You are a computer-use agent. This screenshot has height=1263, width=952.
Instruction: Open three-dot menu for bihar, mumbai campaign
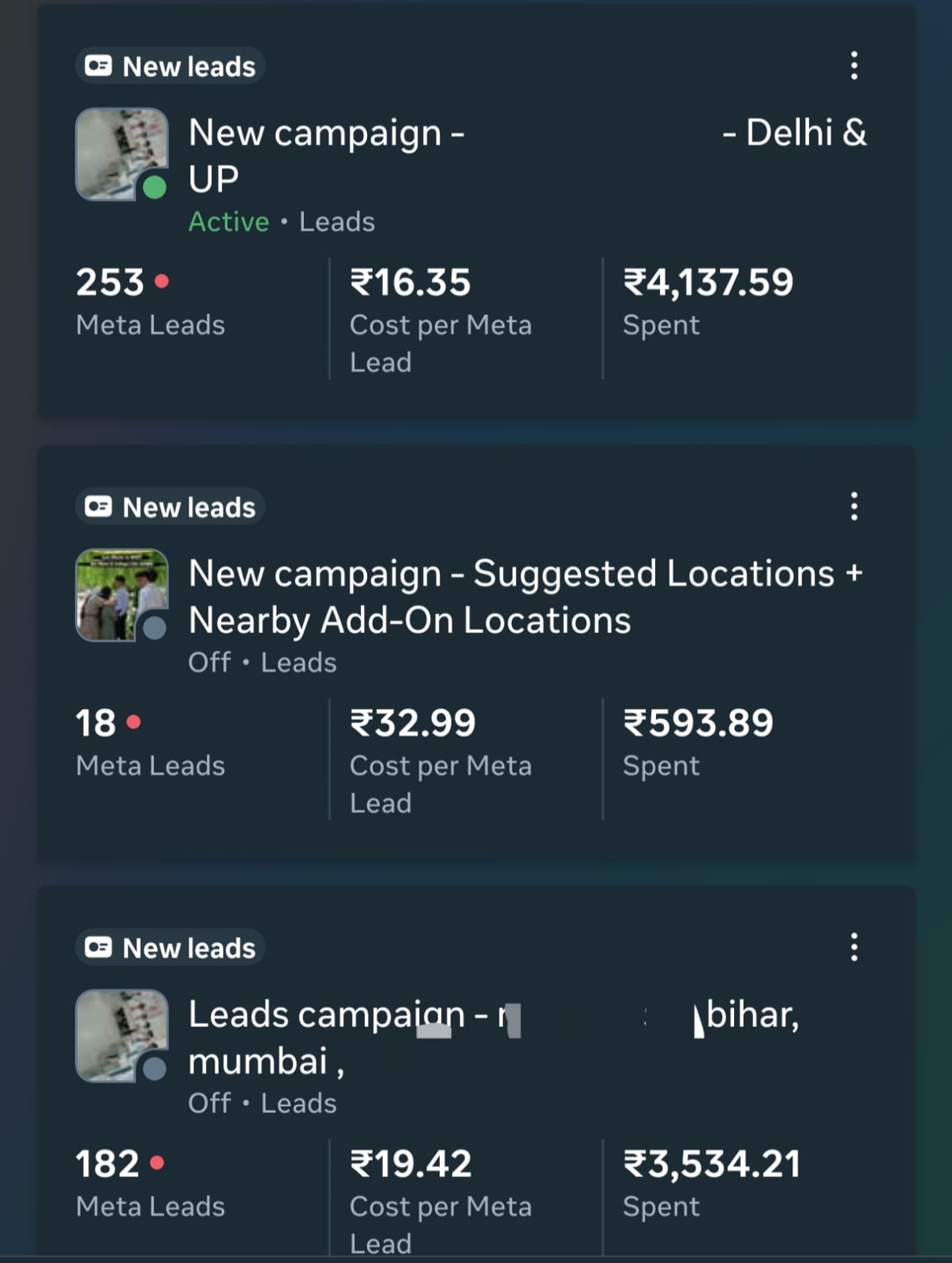853,946
